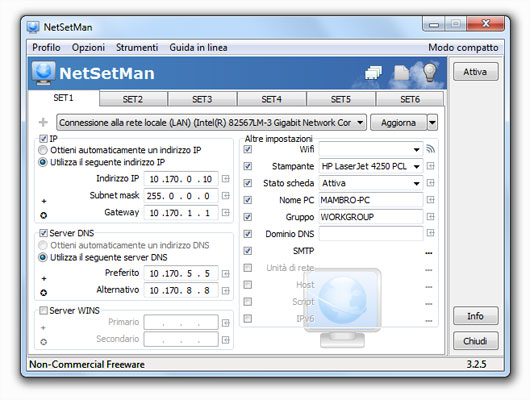Click the icon beside the Gateway field
Image resolution: width=530 pixels, height=400 pixels.
point(225,212)
